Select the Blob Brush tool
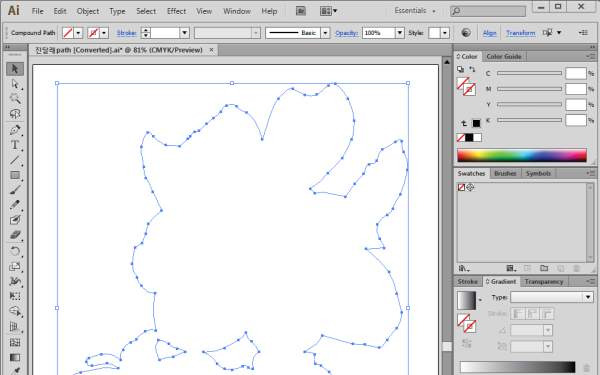 click(15, 220)
